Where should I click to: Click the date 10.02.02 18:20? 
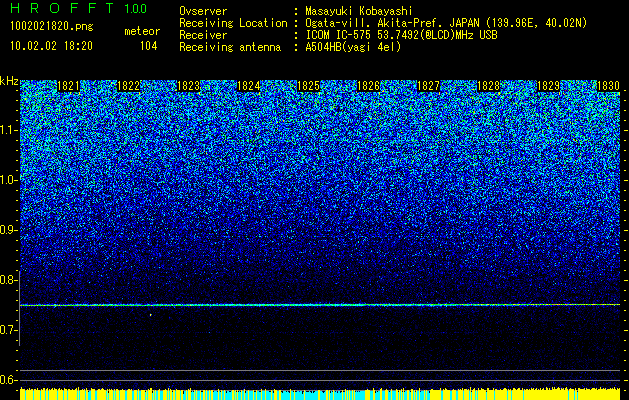(51, 46)
